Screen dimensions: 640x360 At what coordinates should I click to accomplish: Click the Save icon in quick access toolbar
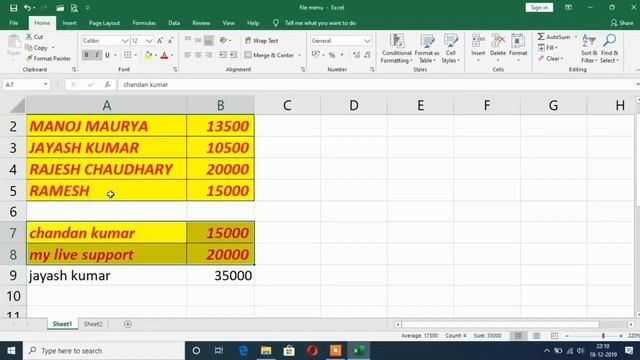pyautogui.click(x=13, y=8)
